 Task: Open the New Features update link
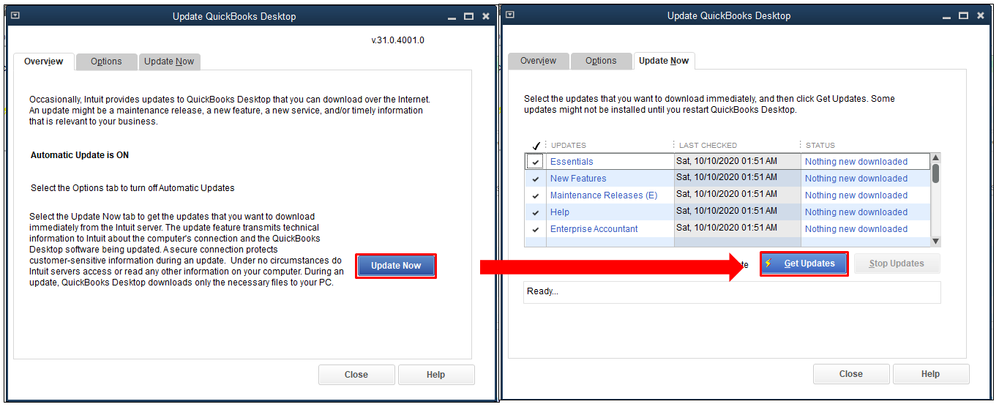point(578,178)
